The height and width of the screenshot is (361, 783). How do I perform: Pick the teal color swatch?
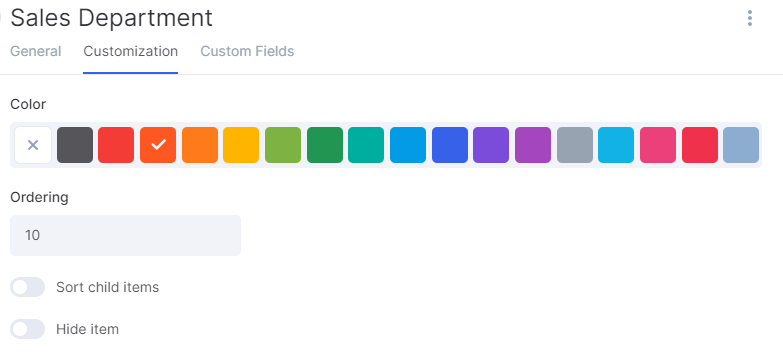coord(366,145)
